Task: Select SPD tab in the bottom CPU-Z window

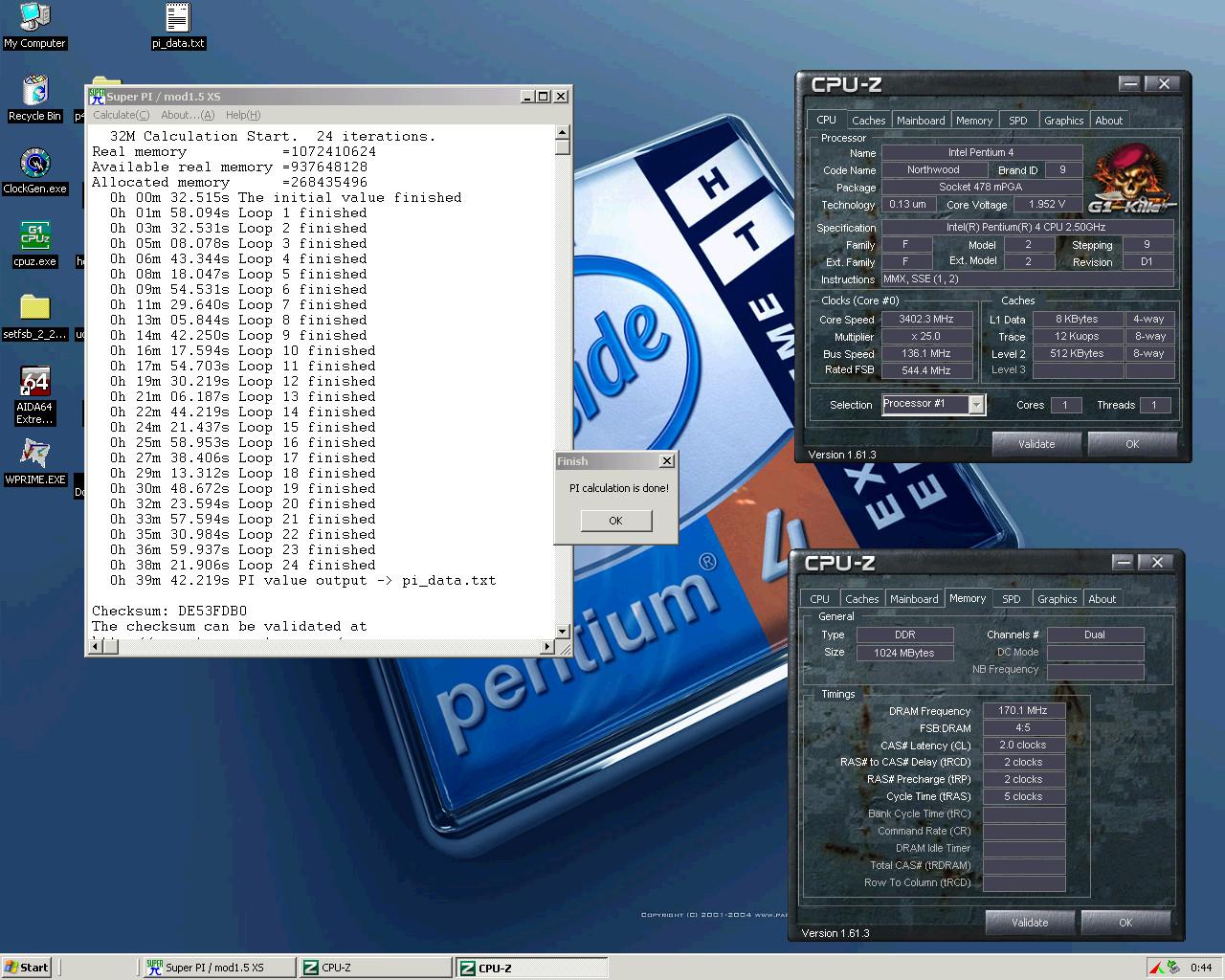Action: (1012, 599)
